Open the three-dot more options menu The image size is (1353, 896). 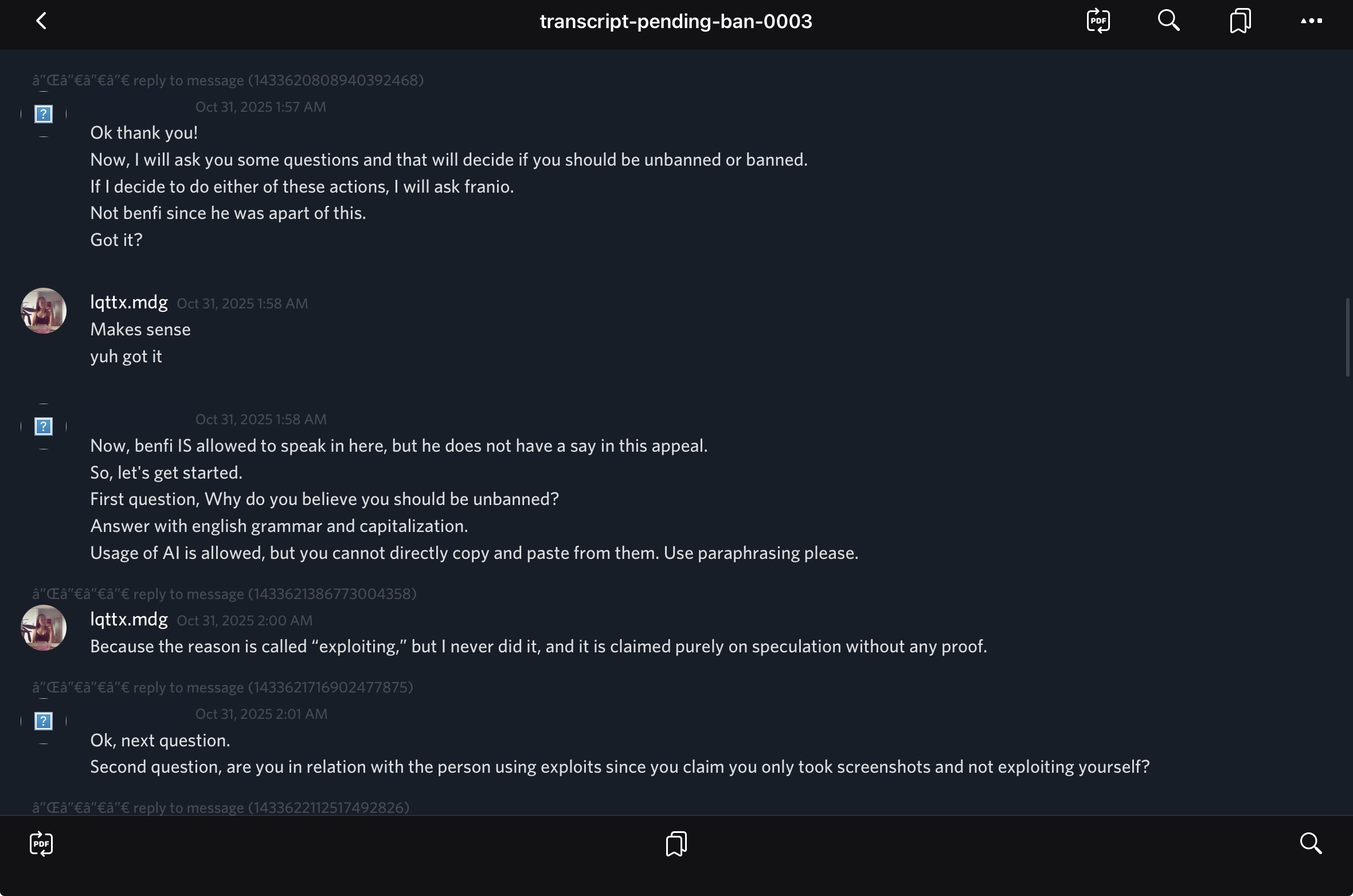(x=1311, y=21)
